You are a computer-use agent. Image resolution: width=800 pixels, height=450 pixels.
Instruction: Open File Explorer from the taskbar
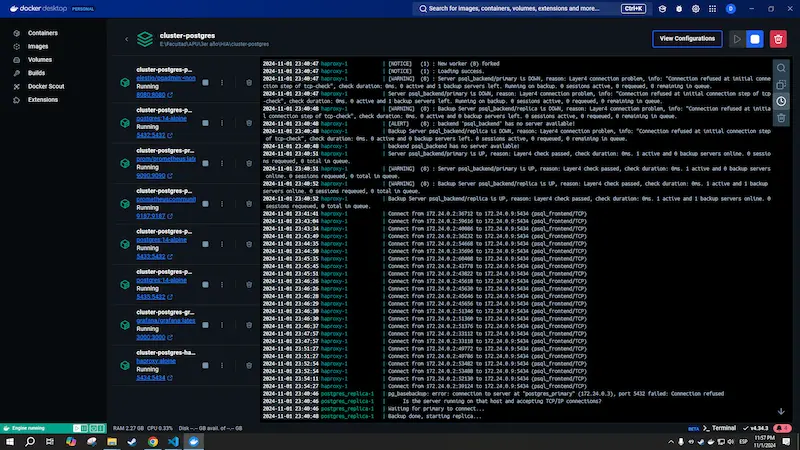pyautogui.click(x=112, y=442)
